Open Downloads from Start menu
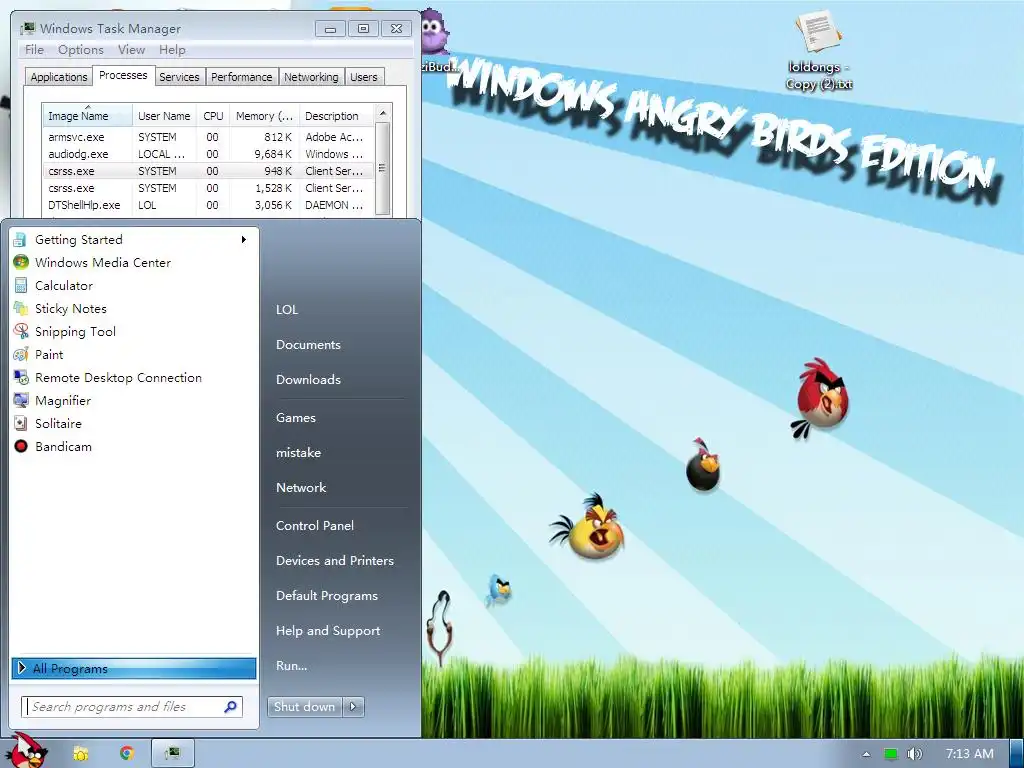 pos(308,379)
